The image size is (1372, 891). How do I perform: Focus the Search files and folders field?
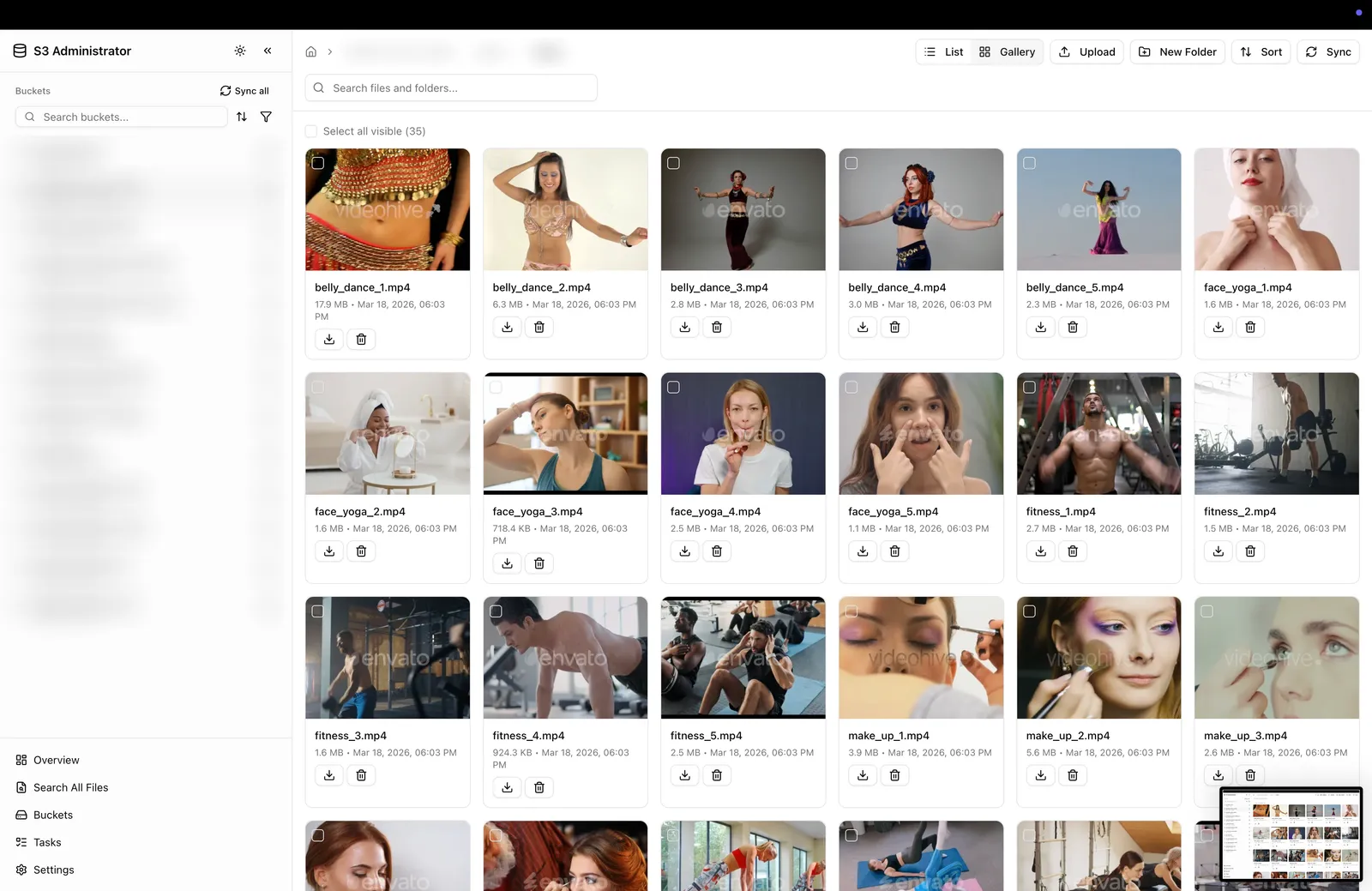[x=451, y=87]
